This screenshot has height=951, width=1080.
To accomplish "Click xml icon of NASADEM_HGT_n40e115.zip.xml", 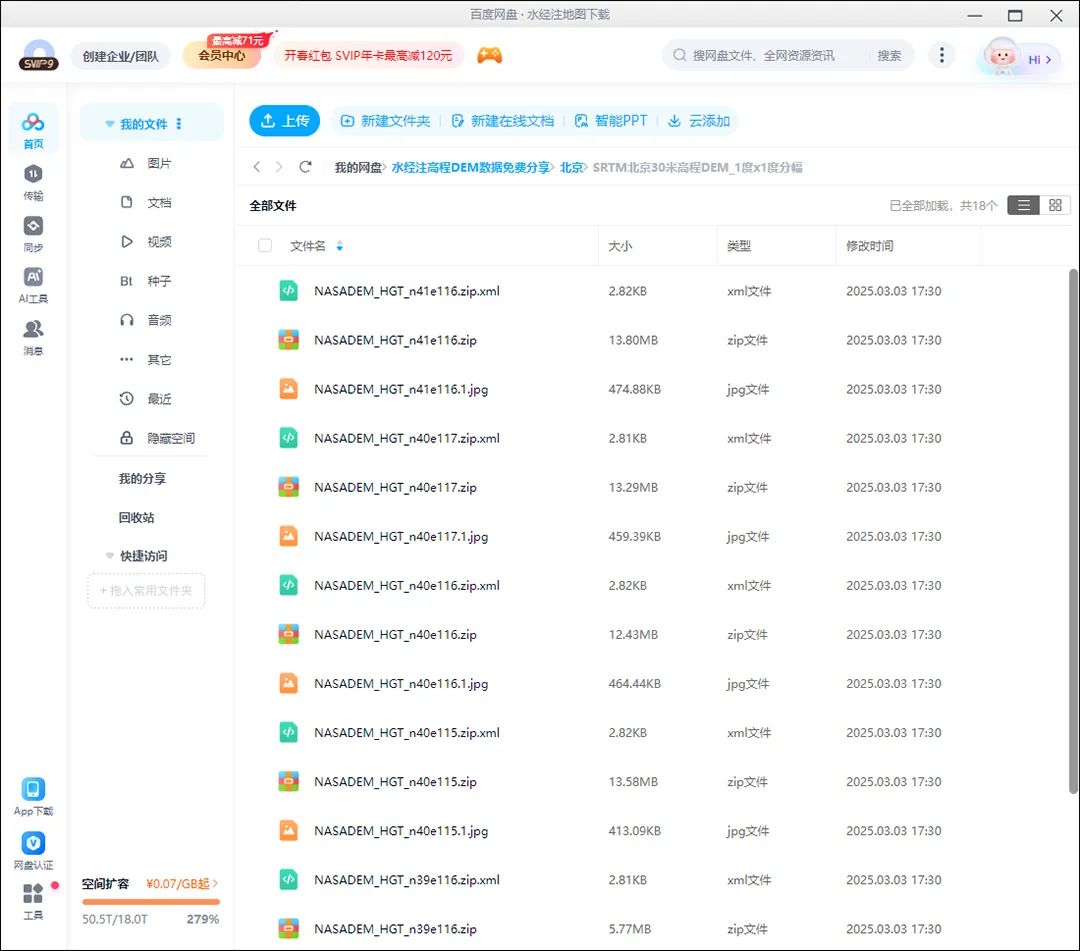I will click(289, 732).
